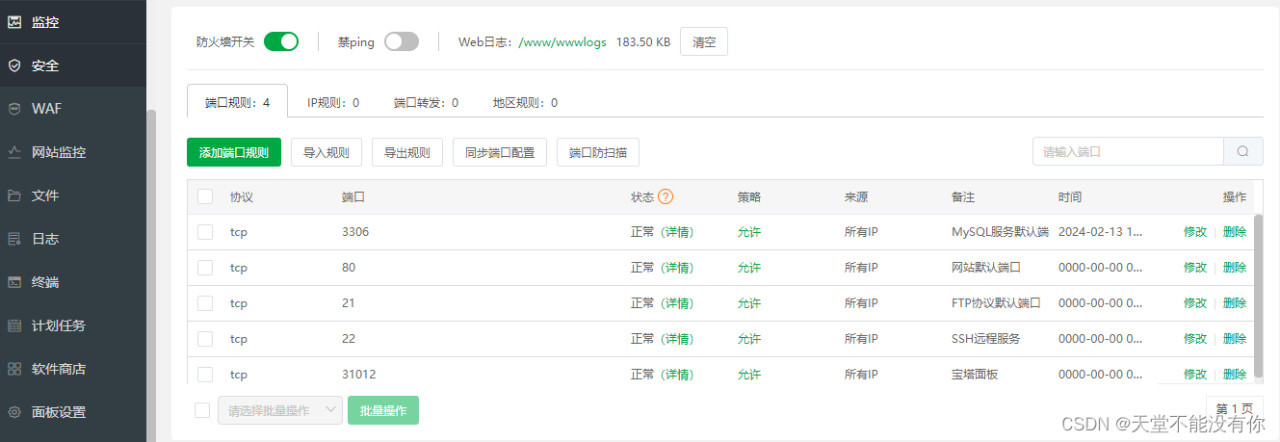
Task: Click the WAF shield icon in sidebar
Action: point(15,108)
